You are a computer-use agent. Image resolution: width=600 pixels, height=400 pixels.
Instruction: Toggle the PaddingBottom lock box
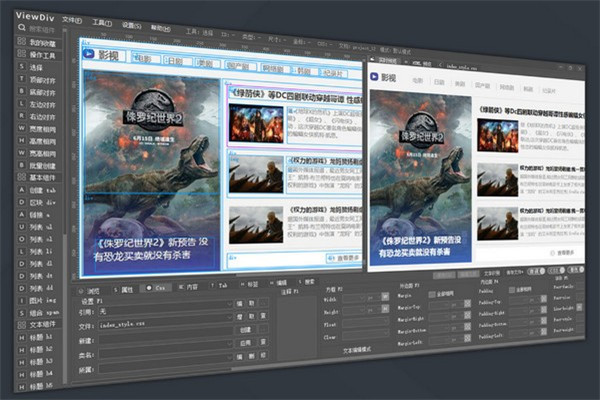pyautogui.click(x=543, y=321)
